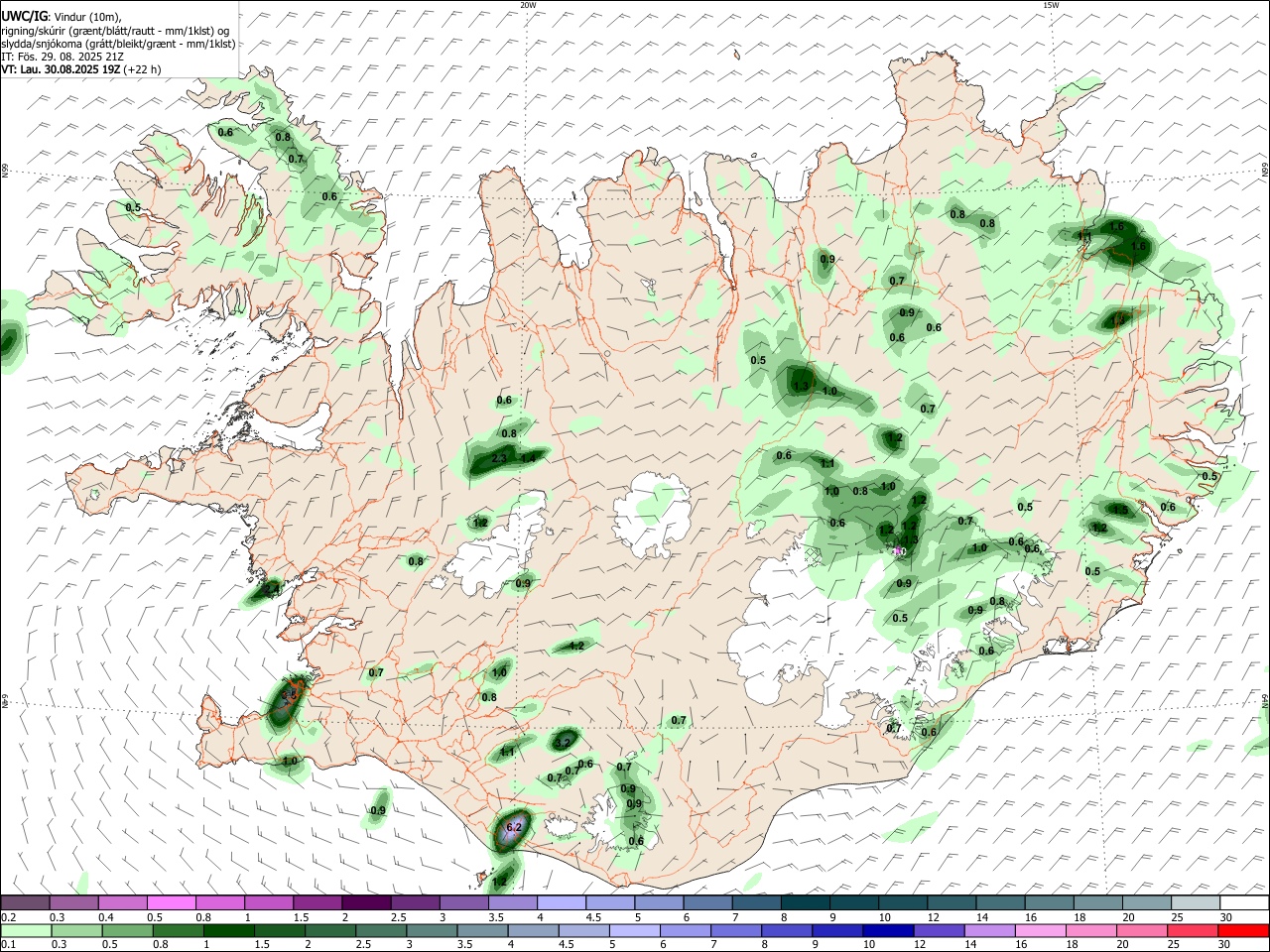
Task: Click the white swatch ending the snow legend
Action: [1243, 903]
